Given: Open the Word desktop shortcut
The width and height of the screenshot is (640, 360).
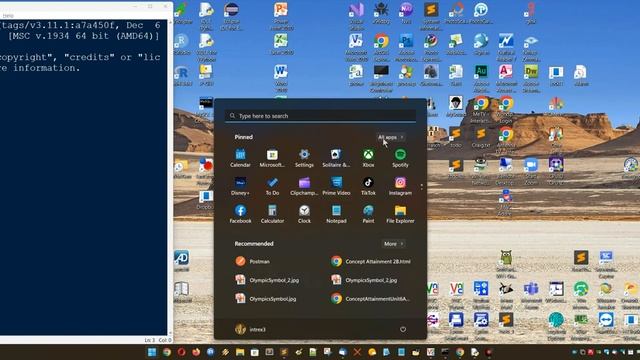Looking at the screenshot, I should pos(281,78).
